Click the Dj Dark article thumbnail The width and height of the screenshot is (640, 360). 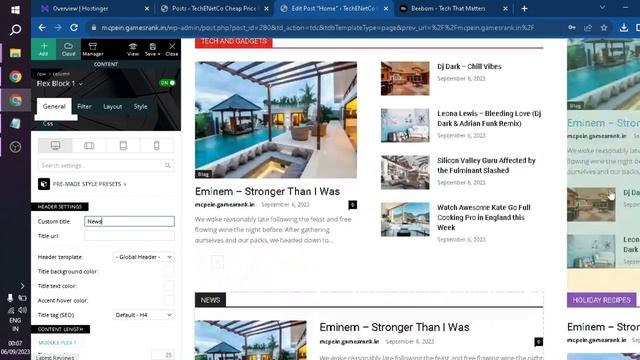(405, 78)
